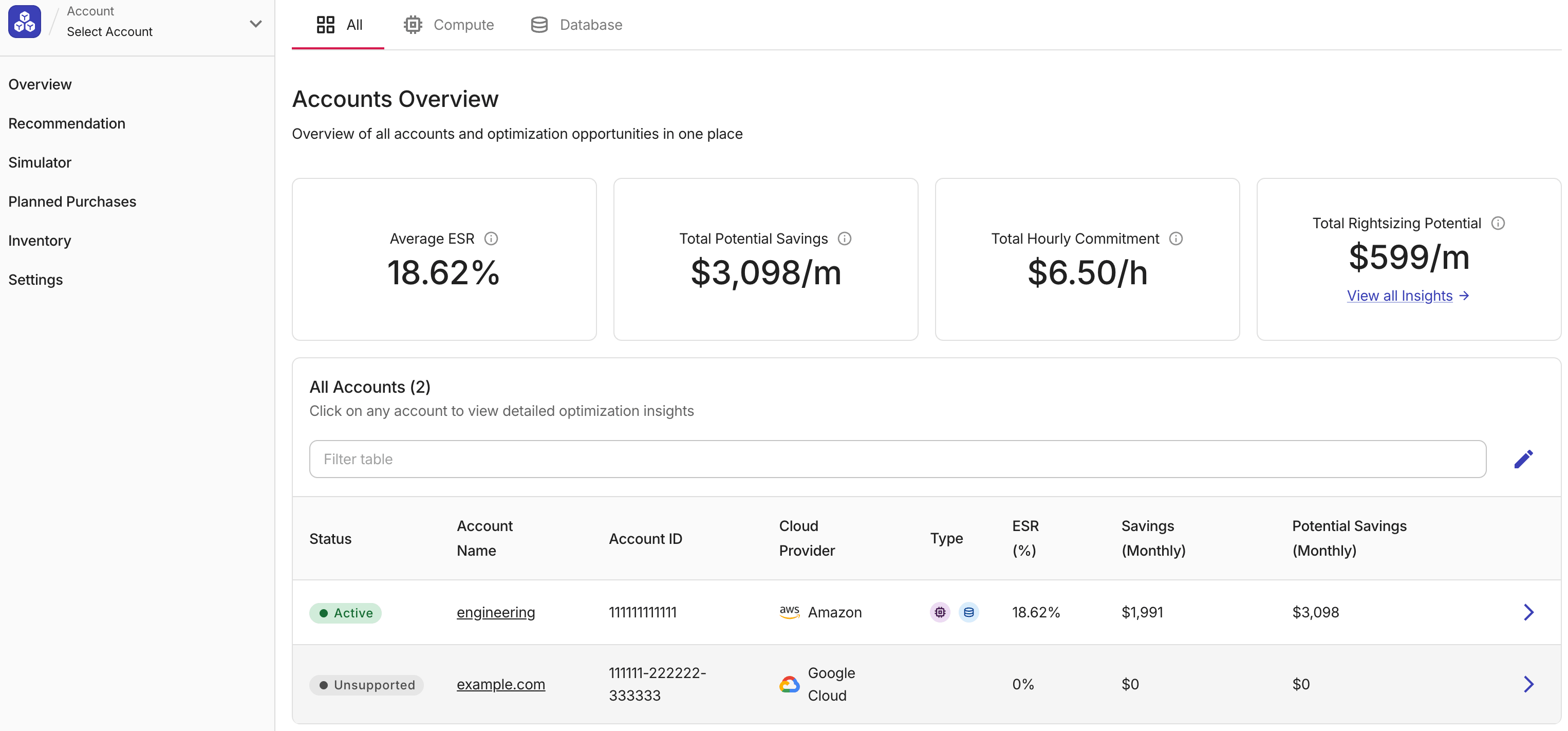1568x731 pixels.
Task: Click the Active status badge
Action: click(x=345, y=613)
